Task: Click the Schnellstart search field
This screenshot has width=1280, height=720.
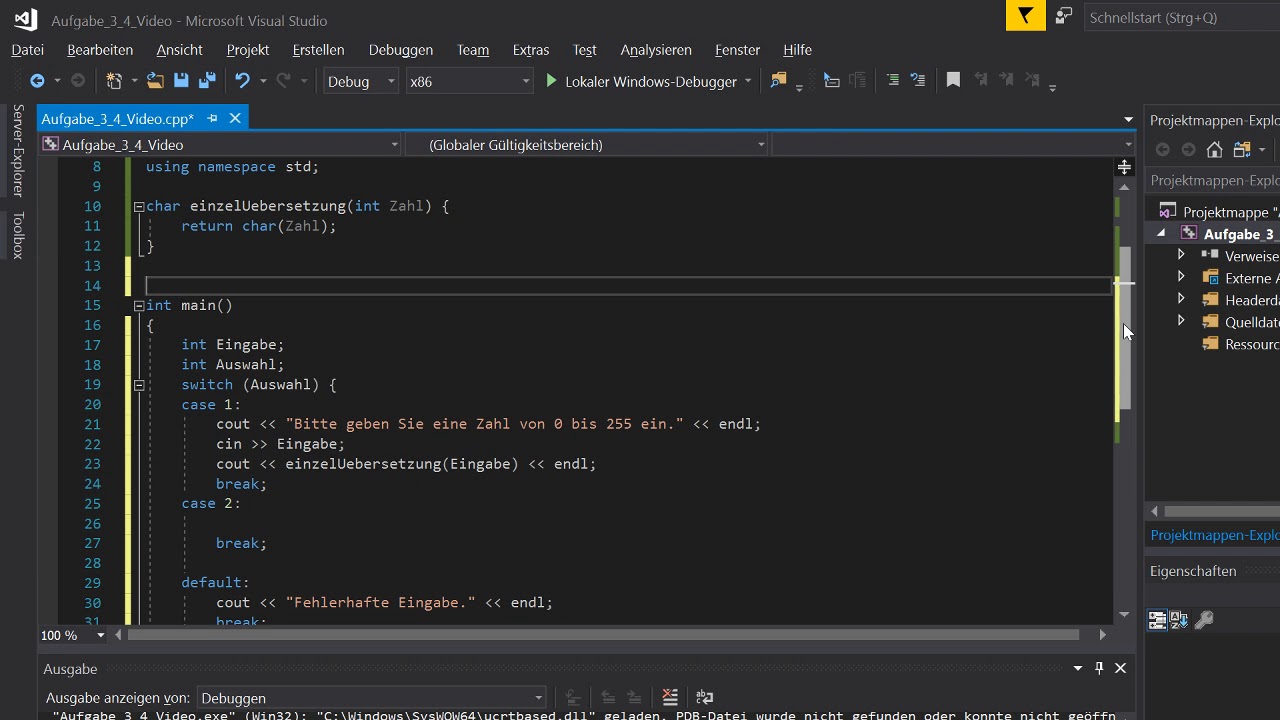Action: 1181,17
